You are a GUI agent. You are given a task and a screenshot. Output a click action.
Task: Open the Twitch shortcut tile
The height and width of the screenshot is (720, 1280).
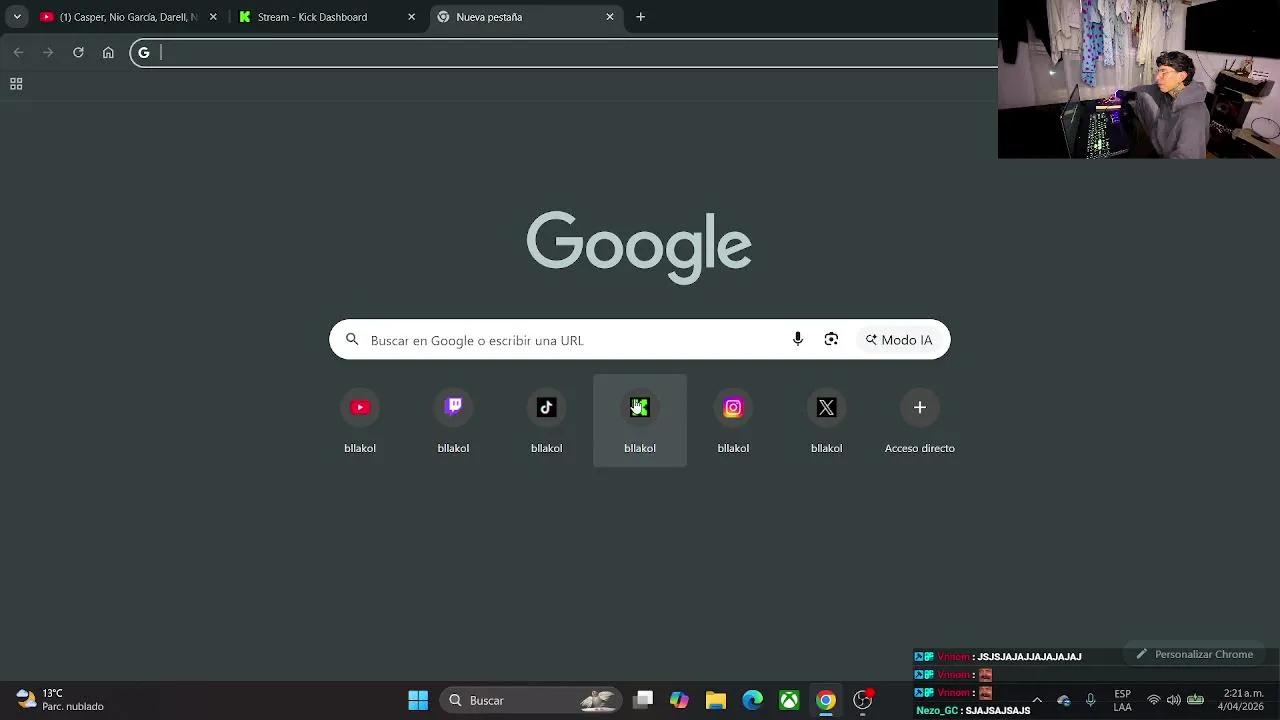pos(453,420)
